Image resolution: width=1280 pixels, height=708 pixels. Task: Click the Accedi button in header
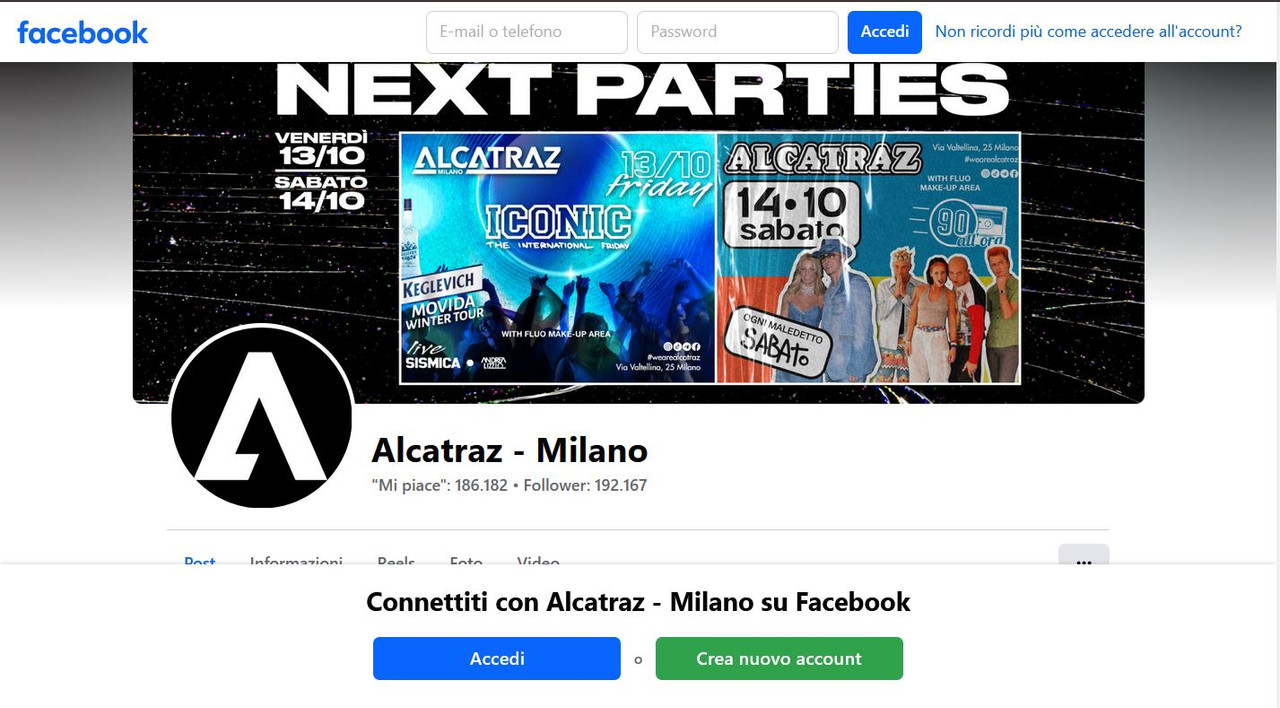(x=885, y=32)
